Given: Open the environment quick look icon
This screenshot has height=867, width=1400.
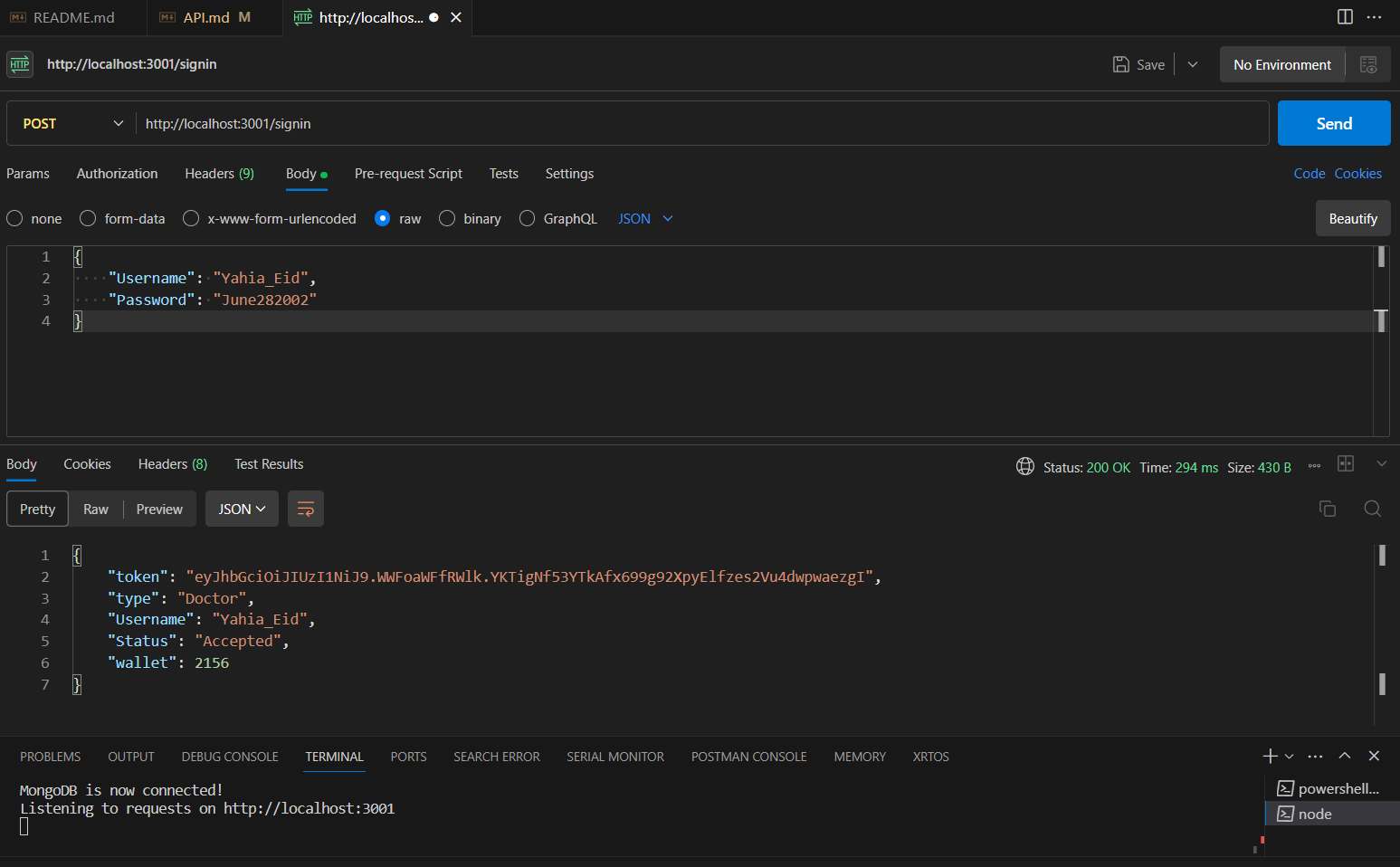Looking at the screenshot, I should [x=1368, y=64].
